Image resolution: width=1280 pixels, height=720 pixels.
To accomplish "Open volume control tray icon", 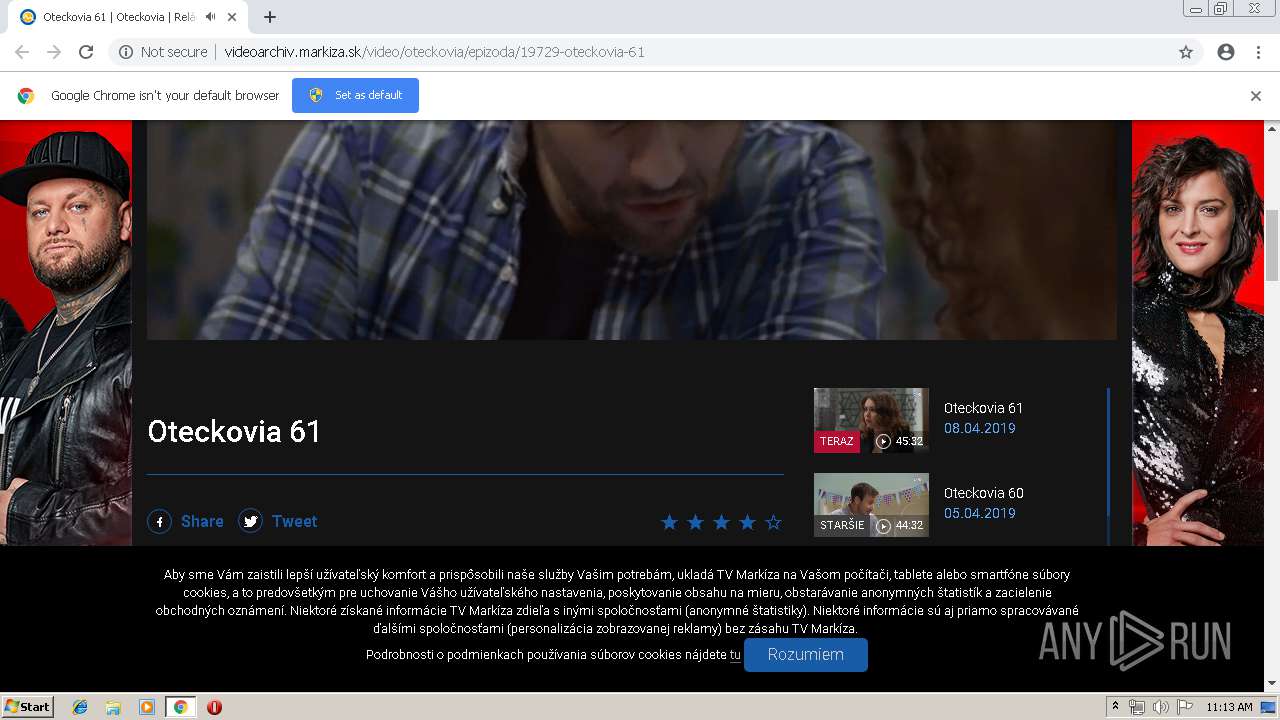I will [1160, 707].
